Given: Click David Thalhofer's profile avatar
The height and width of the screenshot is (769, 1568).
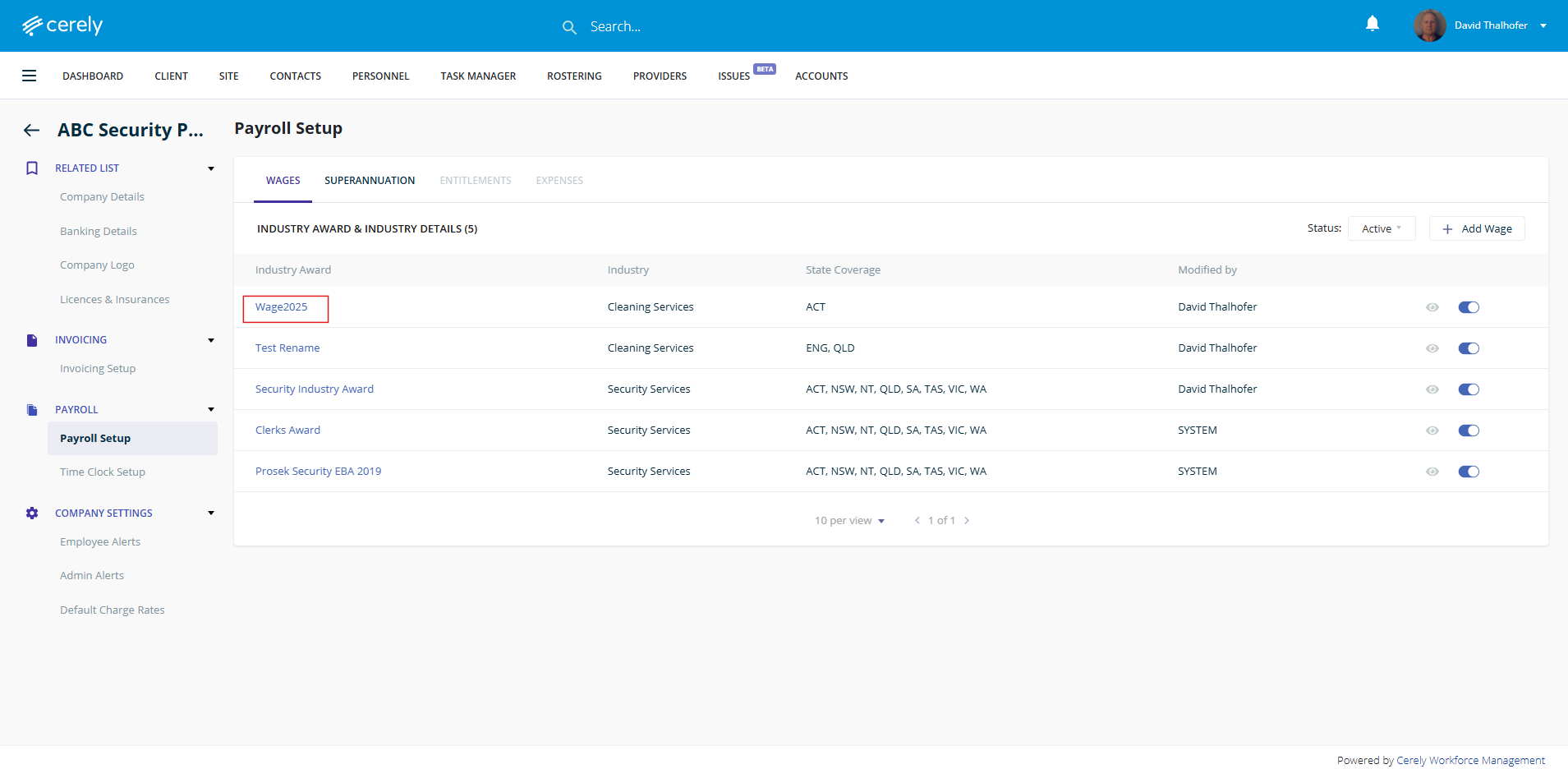Looking at the screenshot, I should coord(1429,25).
